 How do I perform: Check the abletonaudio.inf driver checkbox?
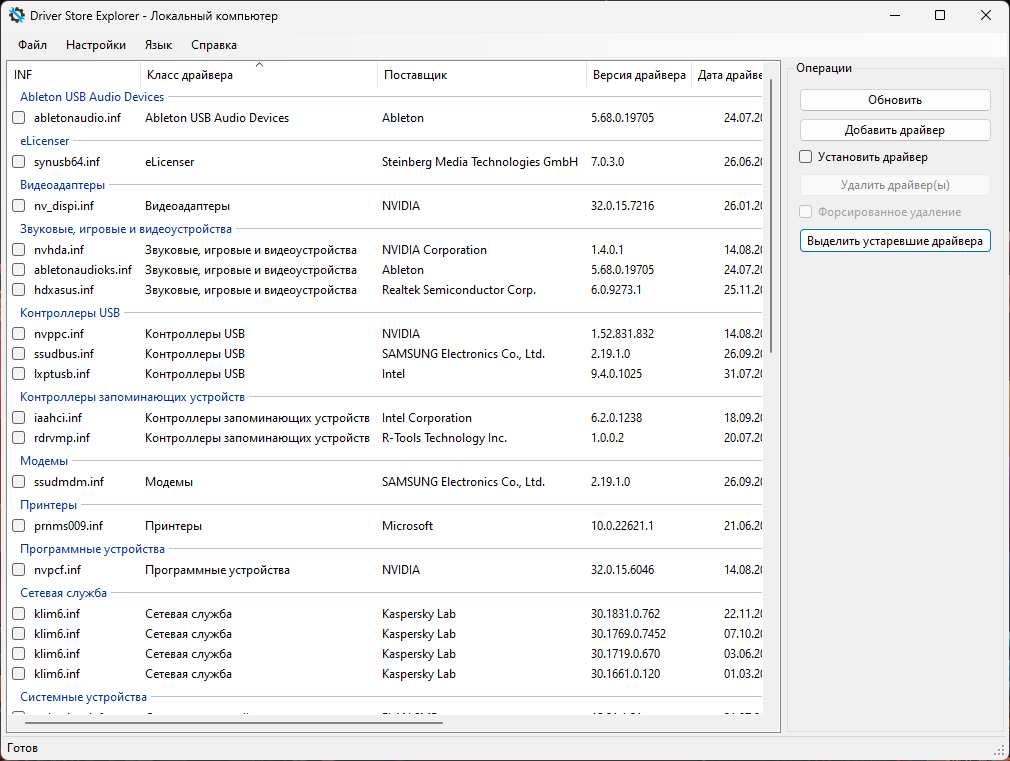[x=19, y=118]
